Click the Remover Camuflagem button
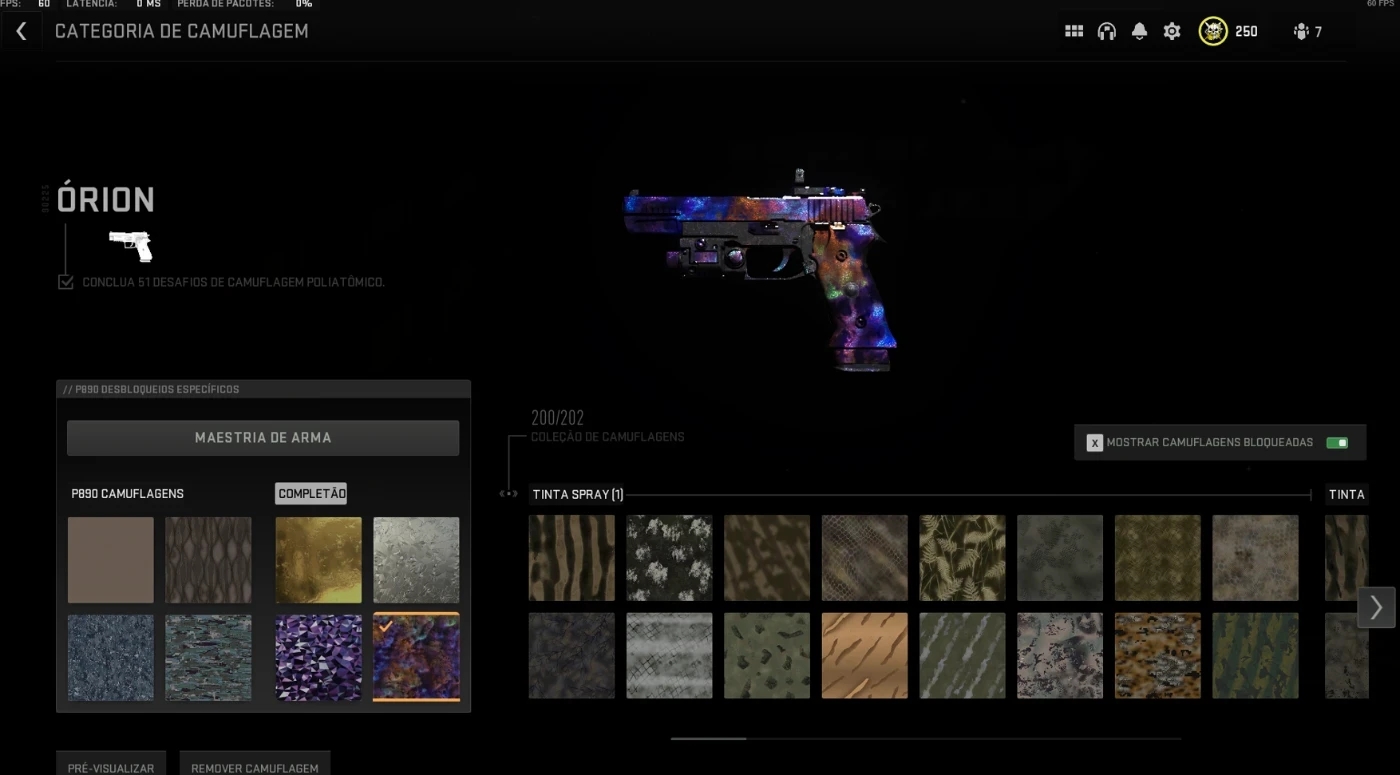The height and width of the screenshot is (775, 1400). pyautogui.click(x=255, y=765)
